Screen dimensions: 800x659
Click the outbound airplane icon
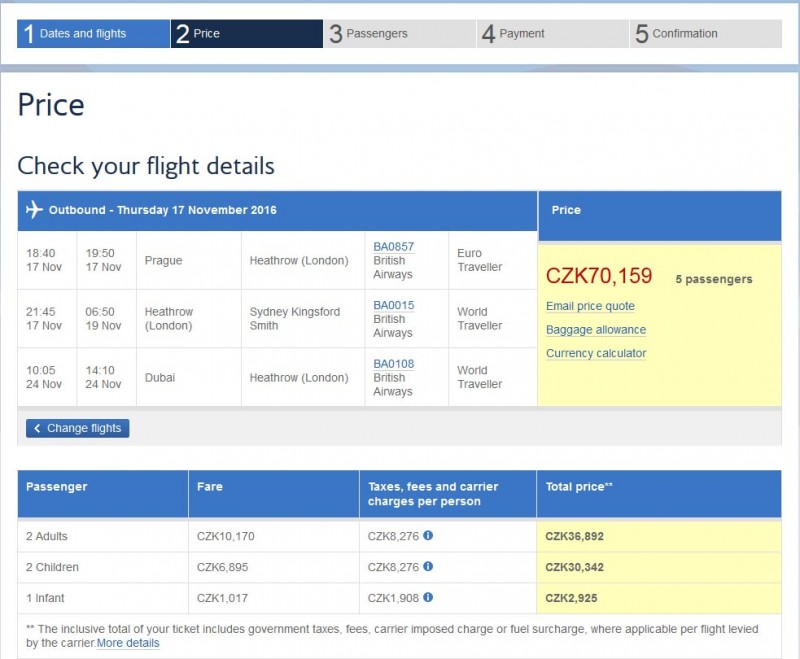[34, 210]
